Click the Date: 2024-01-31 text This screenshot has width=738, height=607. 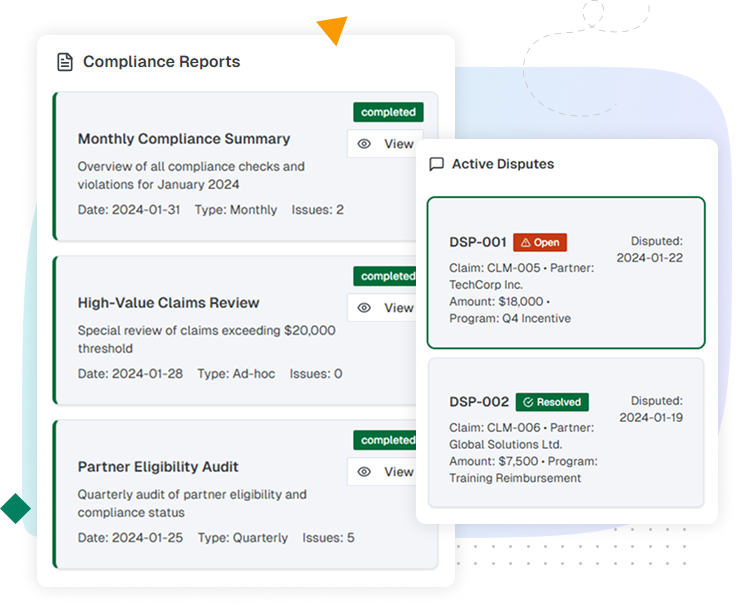(x=129, y=209)
